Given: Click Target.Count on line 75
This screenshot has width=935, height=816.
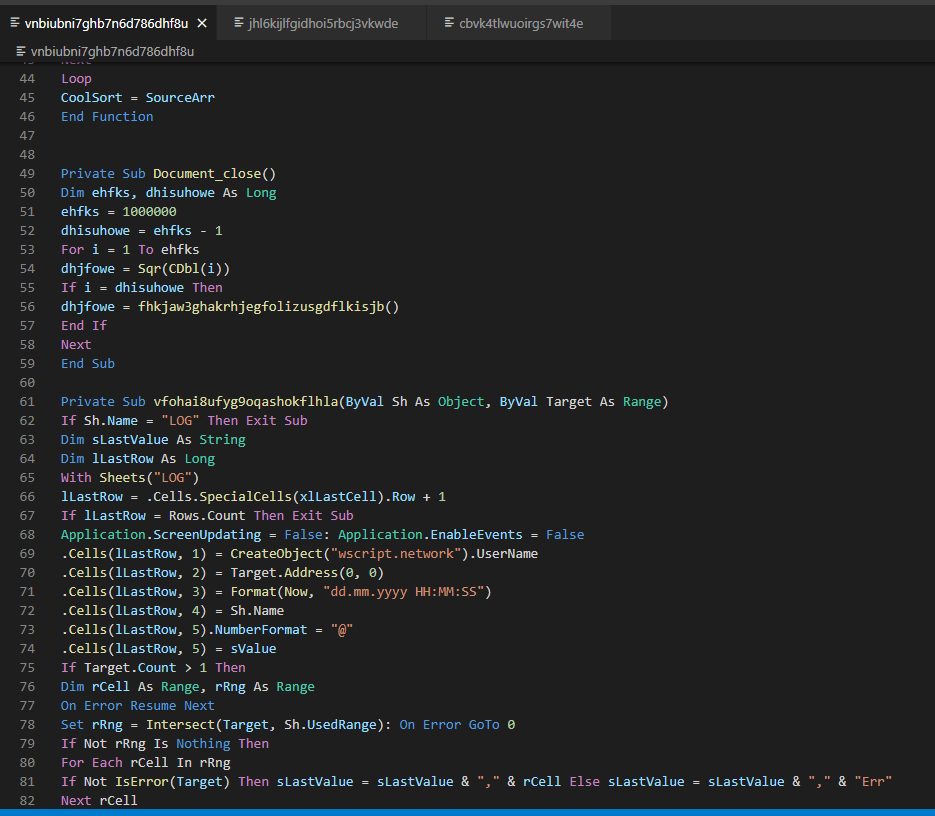Looking at the screenshot, I should pyautogui.click(x=130, y=668).
